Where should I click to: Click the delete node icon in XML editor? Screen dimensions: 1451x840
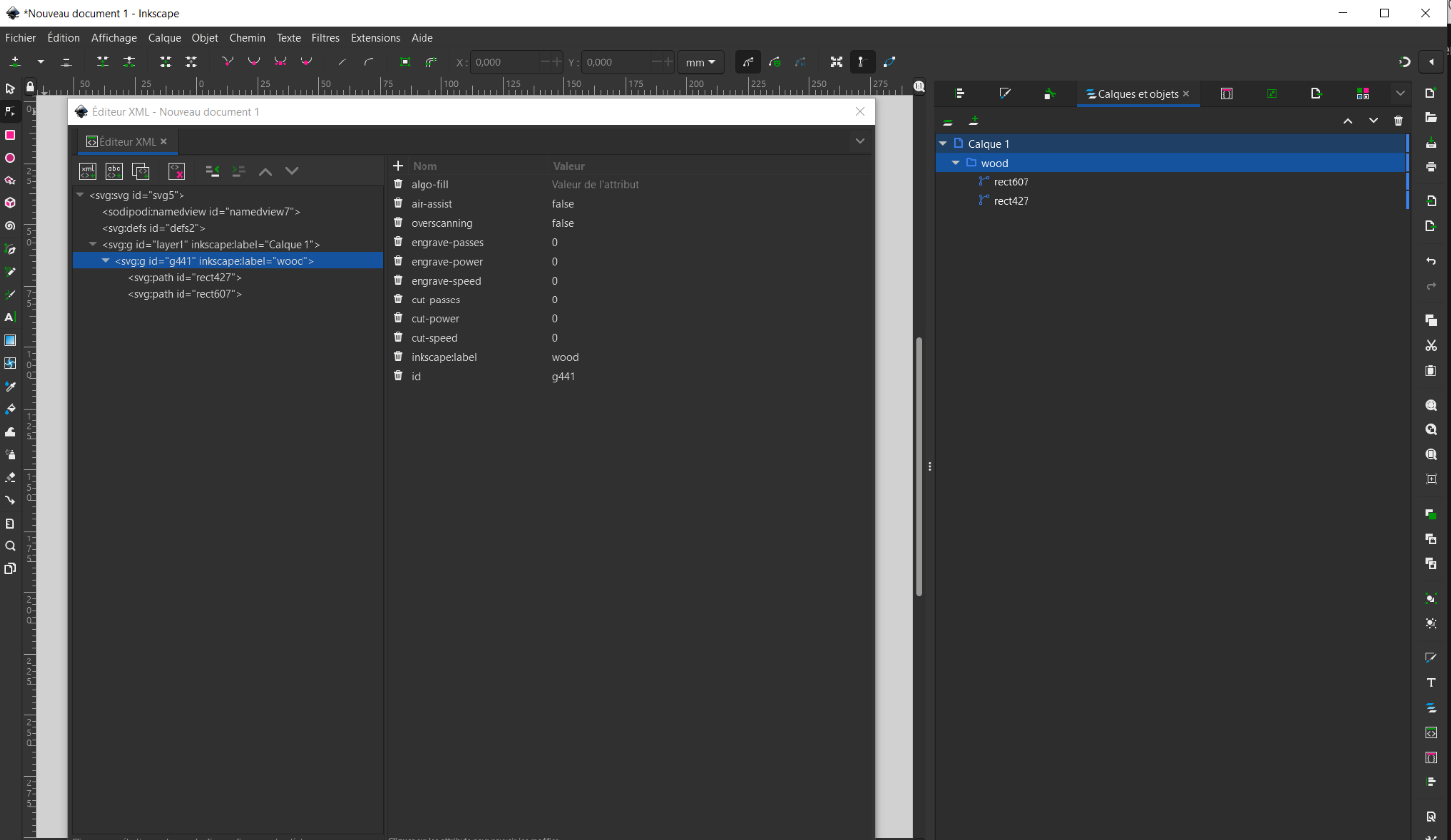[x=177, y=171]
